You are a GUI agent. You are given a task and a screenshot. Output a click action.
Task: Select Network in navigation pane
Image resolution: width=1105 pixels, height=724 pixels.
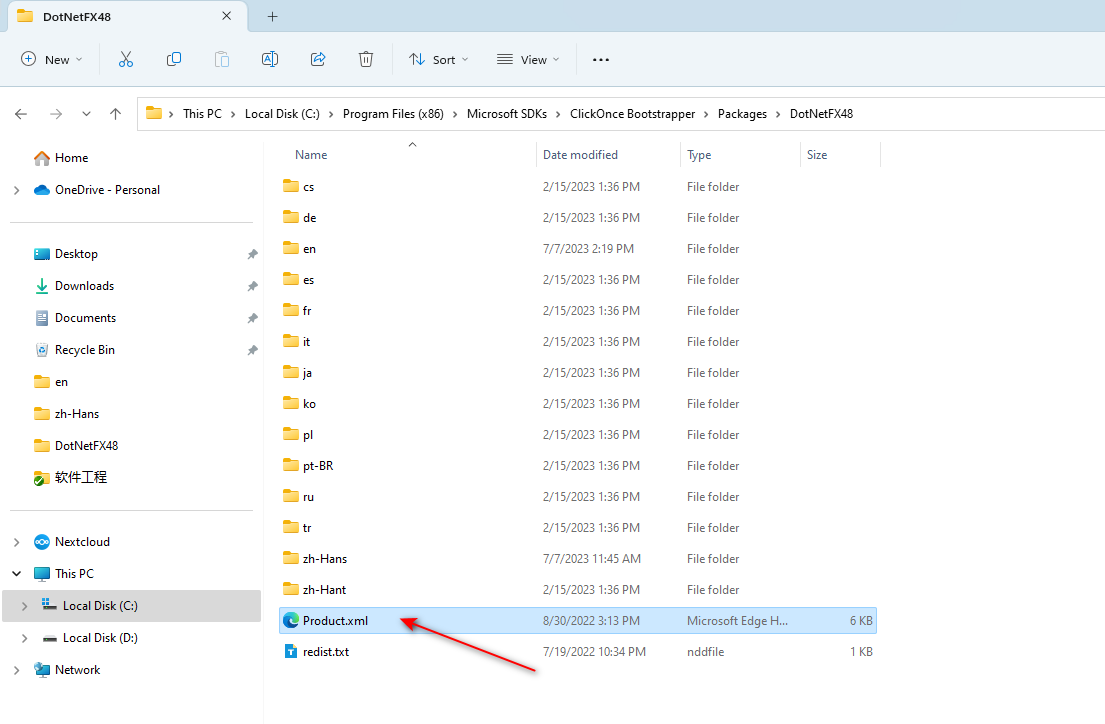[x=77, y=670]
